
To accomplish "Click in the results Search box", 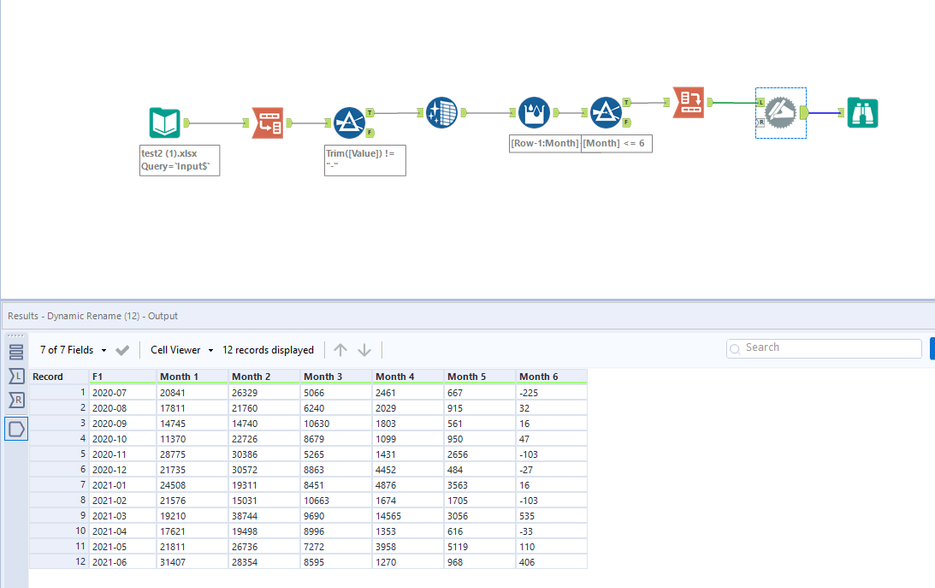I will [823, 348].
